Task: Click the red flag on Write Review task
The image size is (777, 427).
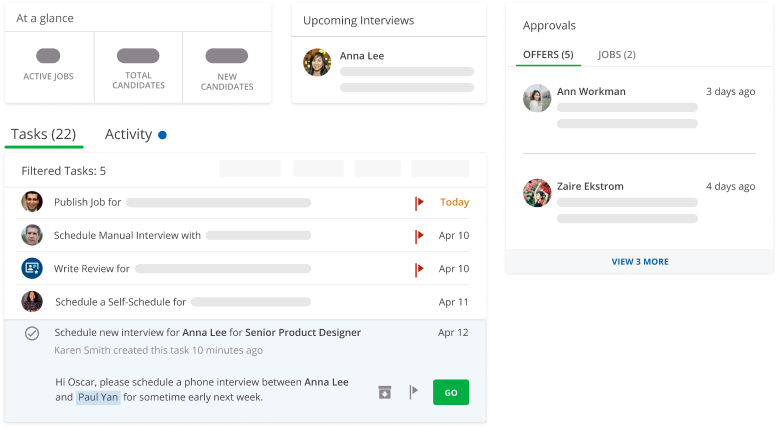Action: [x=420, y=269]
